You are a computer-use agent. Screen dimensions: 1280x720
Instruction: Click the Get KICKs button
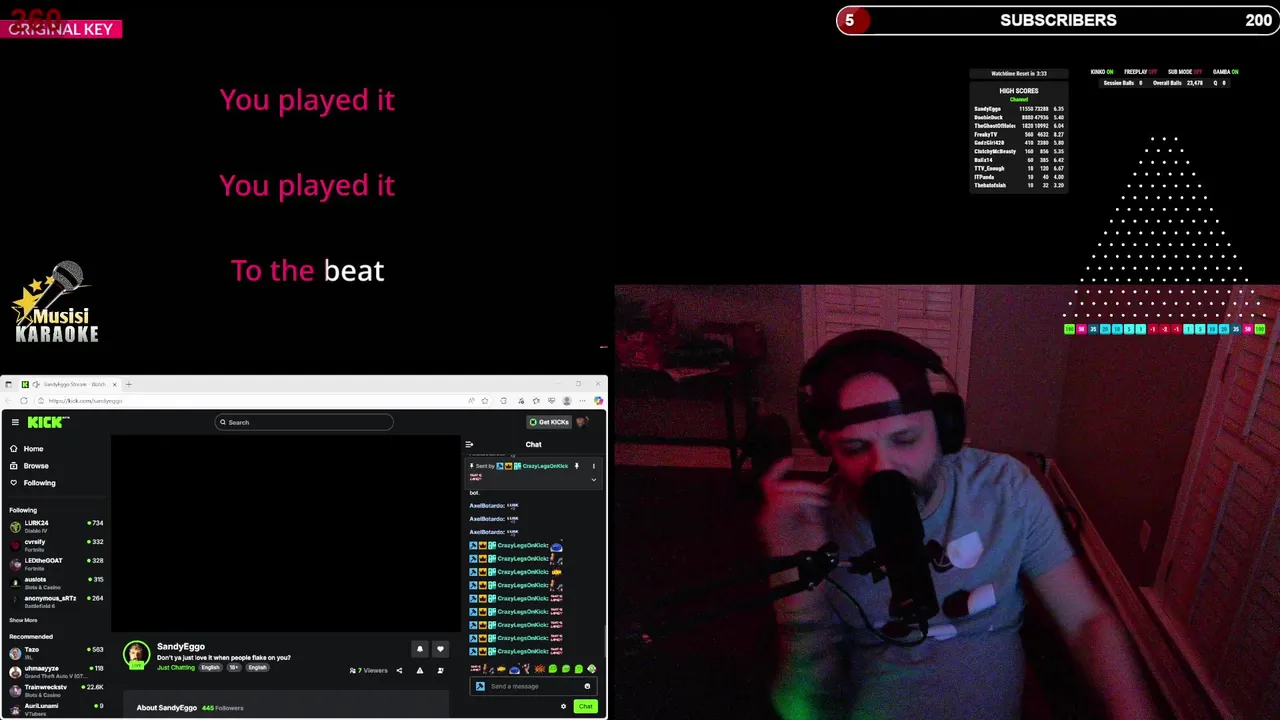point(549,422)
